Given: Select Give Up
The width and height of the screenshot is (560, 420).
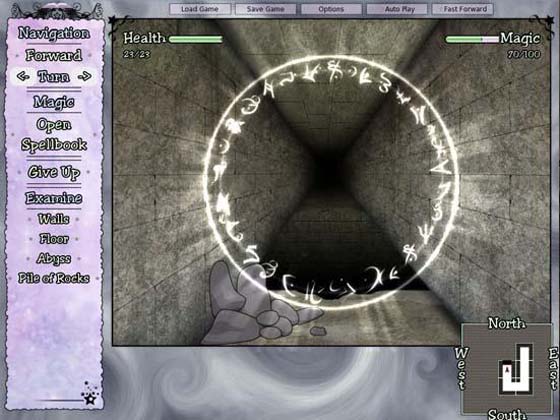Looking at the screenshot, I should (x=54, y=172).
